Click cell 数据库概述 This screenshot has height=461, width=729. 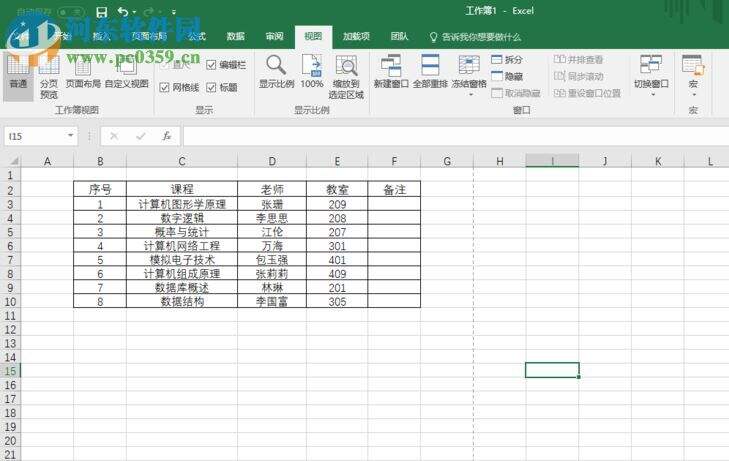pos(182,288)
